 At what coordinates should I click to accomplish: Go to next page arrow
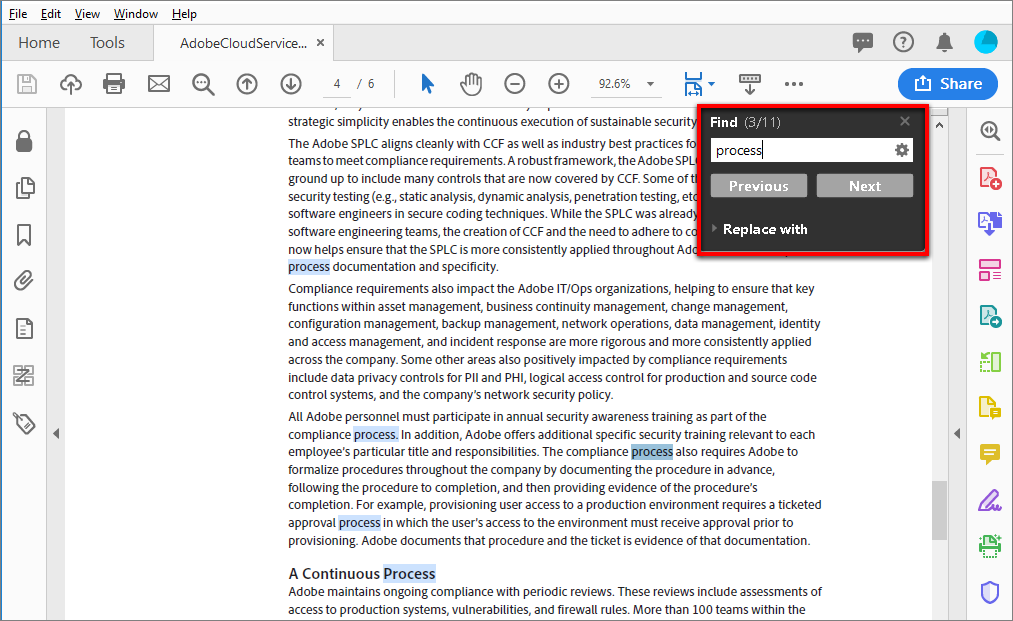pos(291,84)
